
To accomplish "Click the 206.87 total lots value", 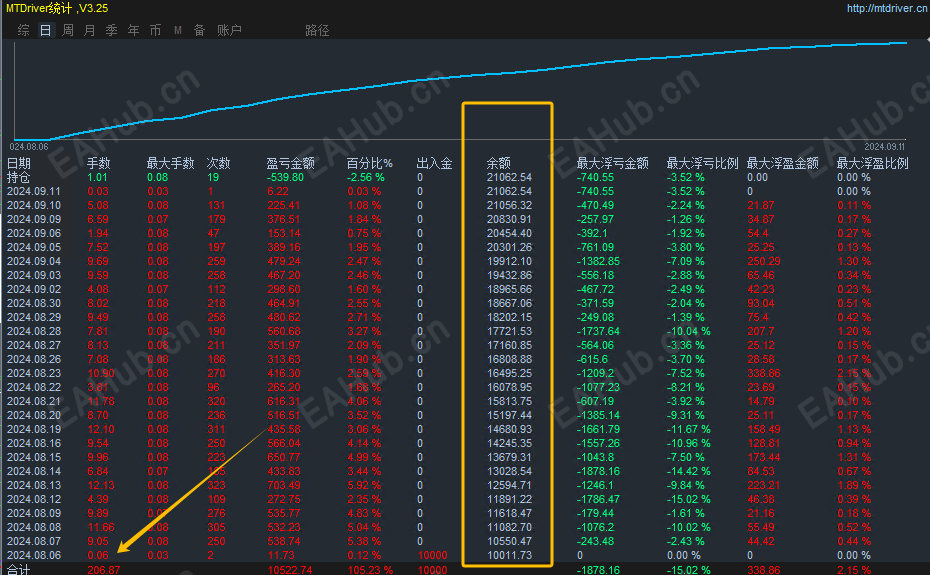I will point(104,570).
